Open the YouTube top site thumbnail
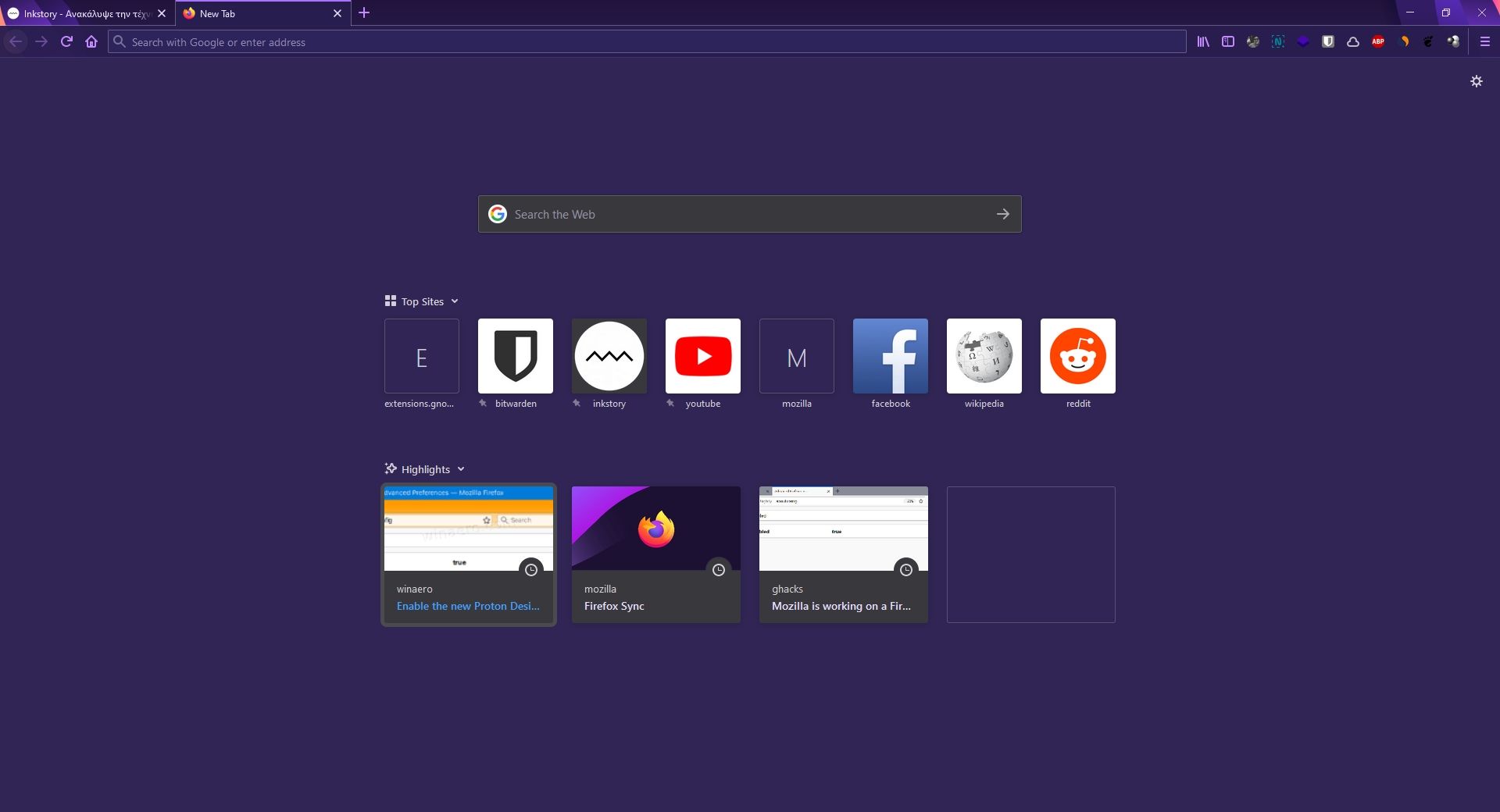 [702, 356]
